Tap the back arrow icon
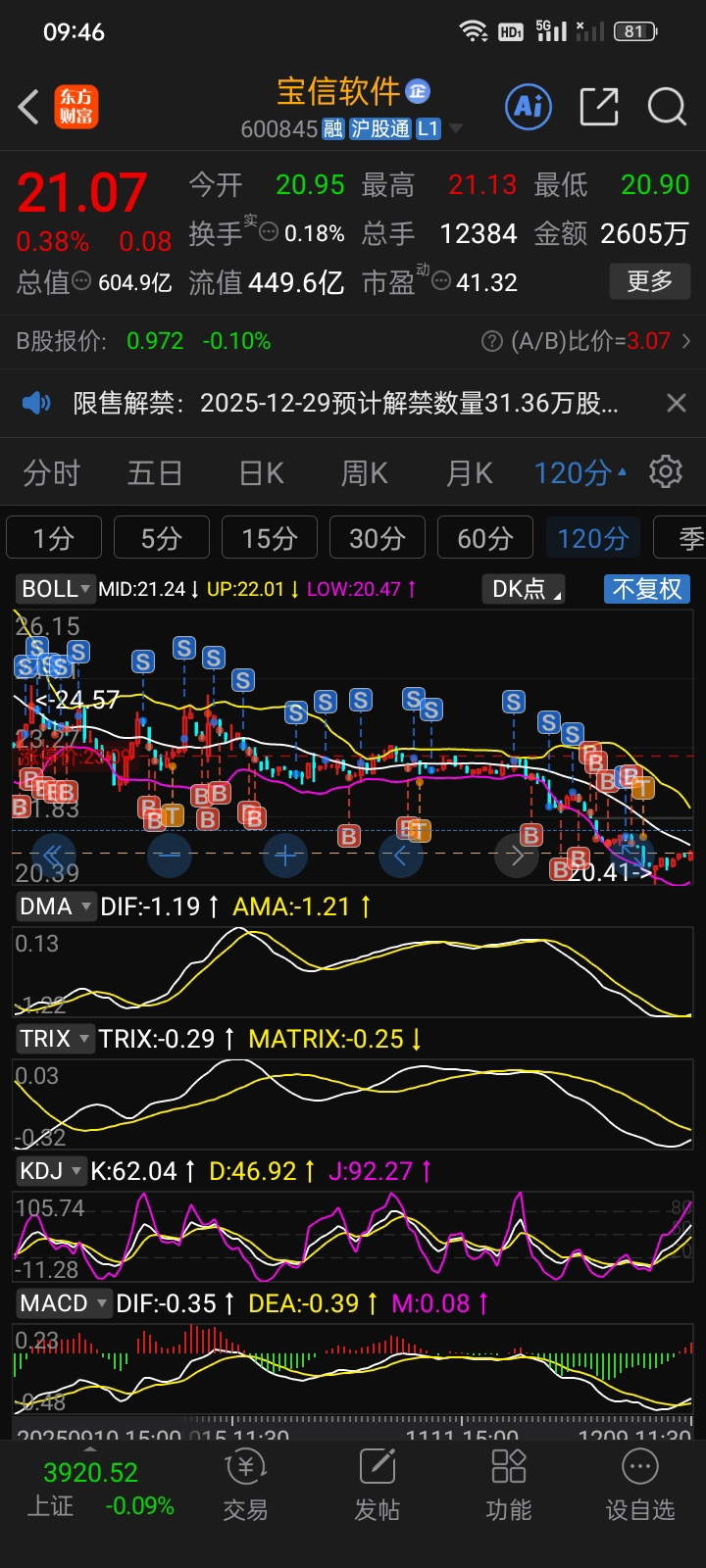Viewport: 706px width, 1568px height. (28, 107)
